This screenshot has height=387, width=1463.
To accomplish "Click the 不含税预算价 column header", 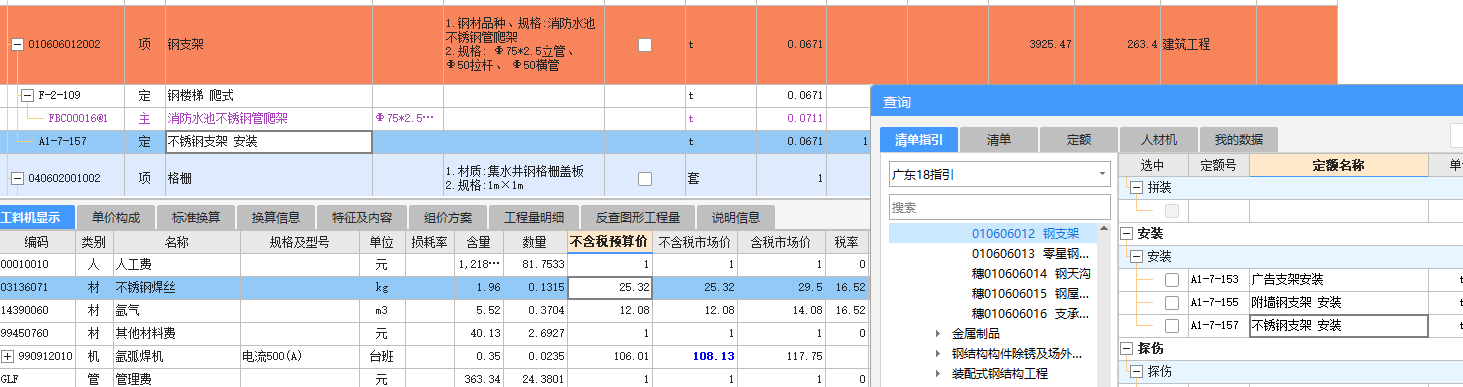I will 610,242.
